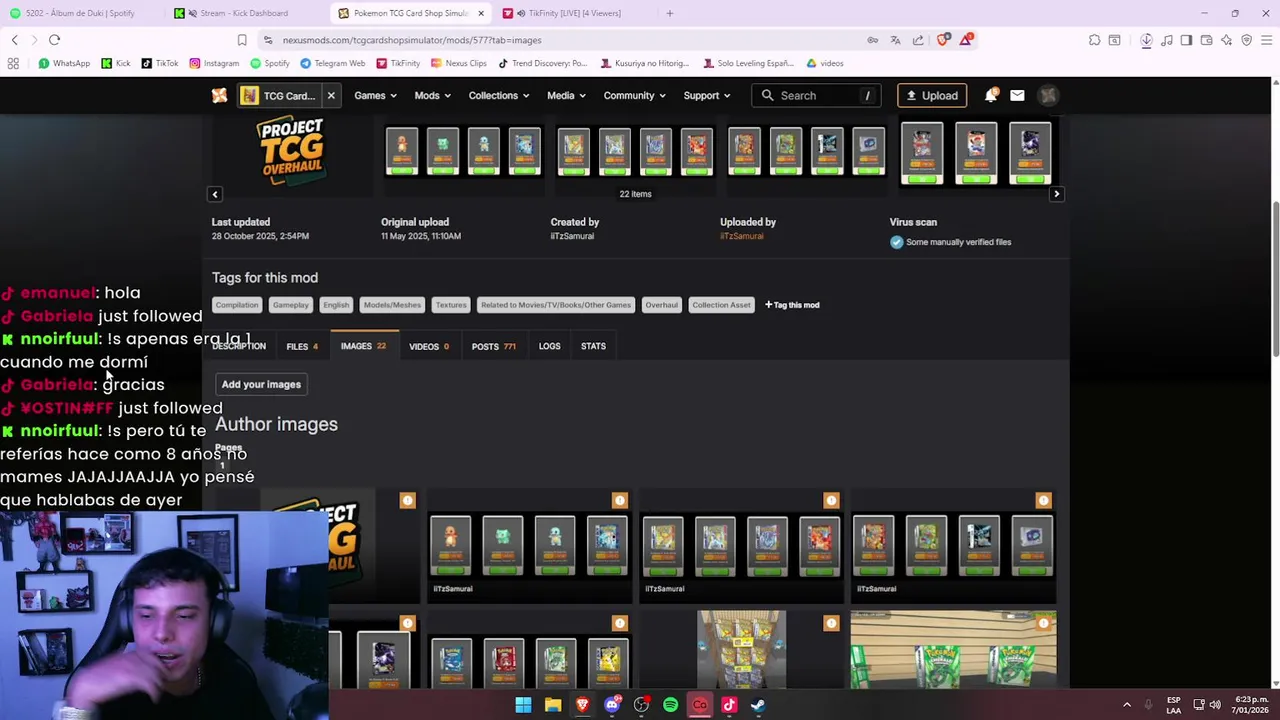Select the Textures tag

point(451,305)
